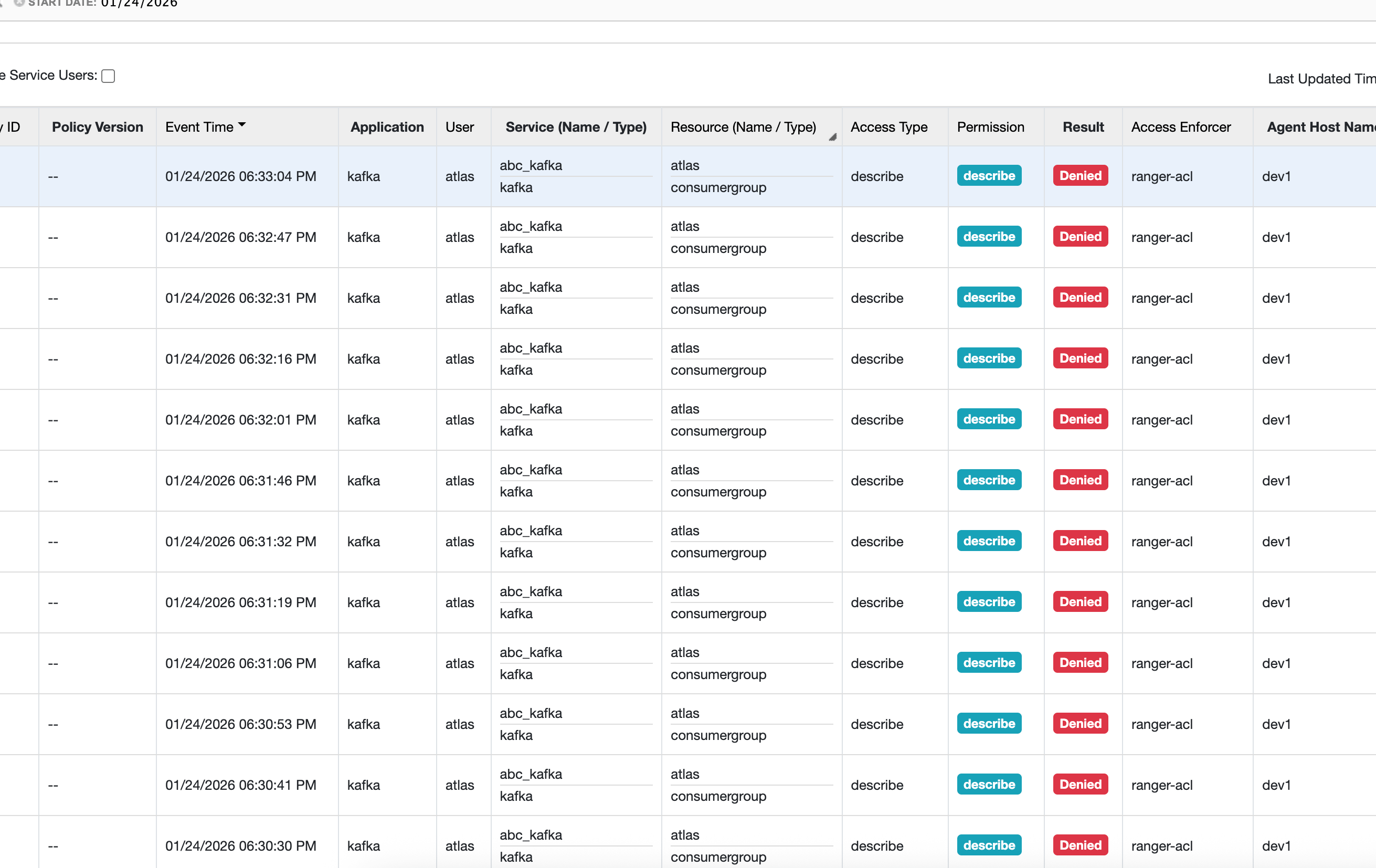Image resolution: width=1376 pixels, height=868 pixels.
Task: Click describe permission badge for 06:32:01 PM event
Action: pyautogui.click(x=989, y=419)
